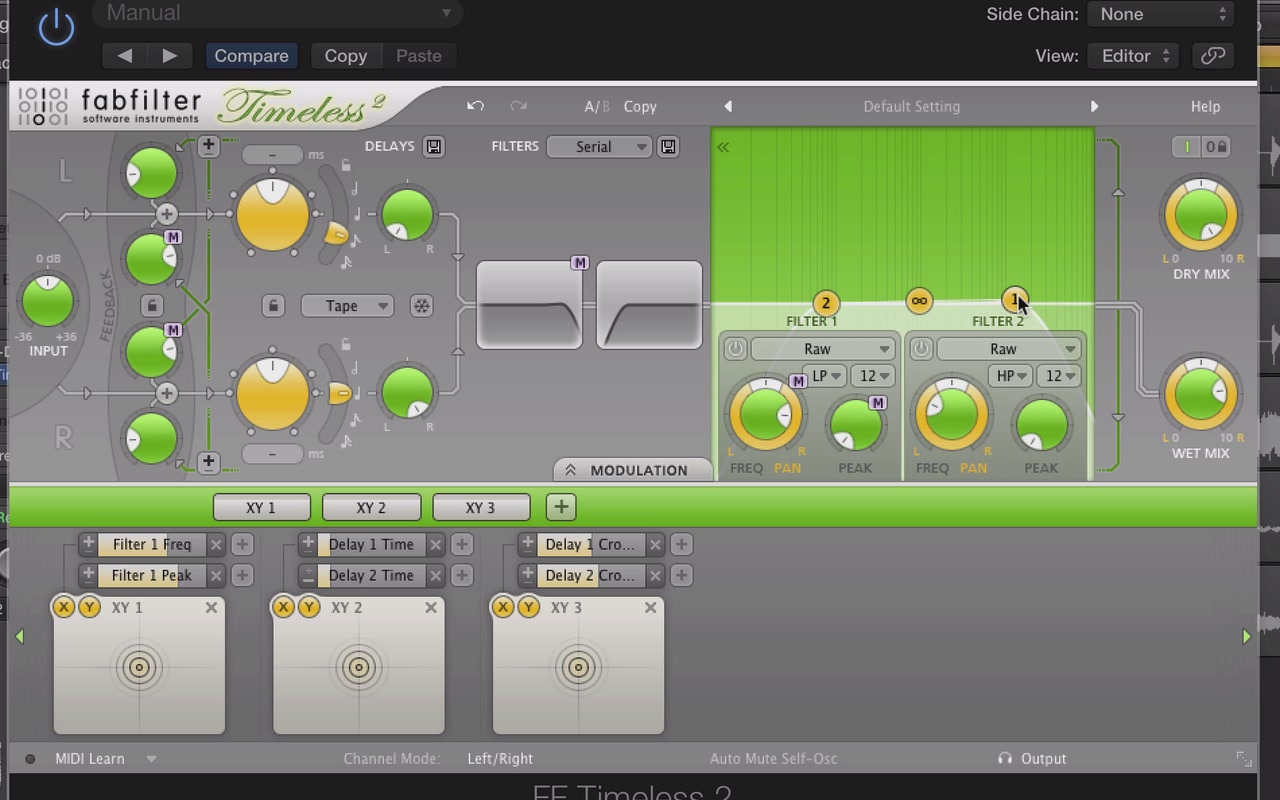The image size is (1280, 800).
Task: Toggle the plugin power bypass button
Action: pyautogui.click(x=56, y=27)
